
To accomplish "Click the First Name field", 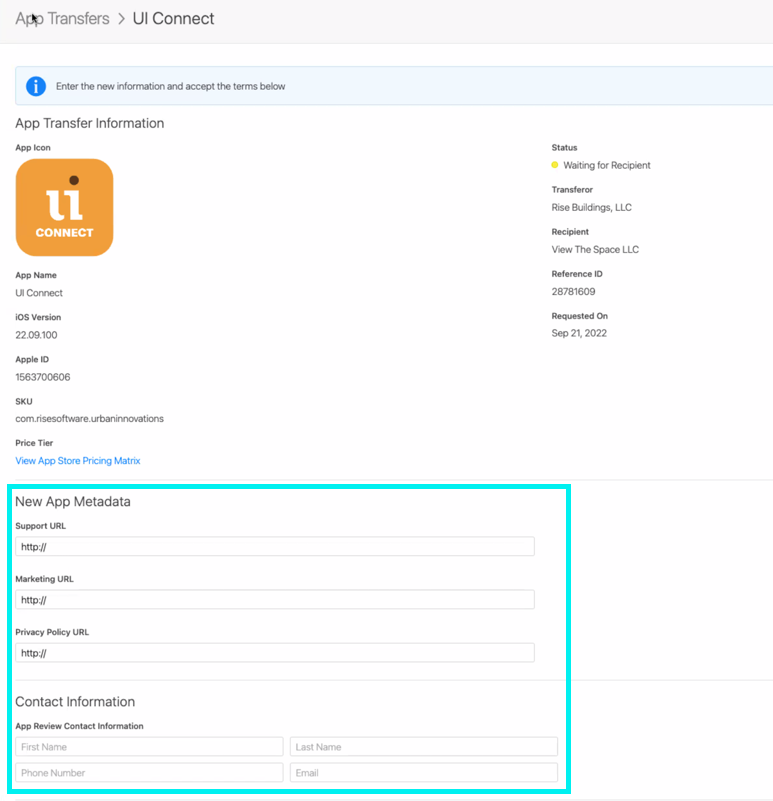I will click(x=149, y=747).
